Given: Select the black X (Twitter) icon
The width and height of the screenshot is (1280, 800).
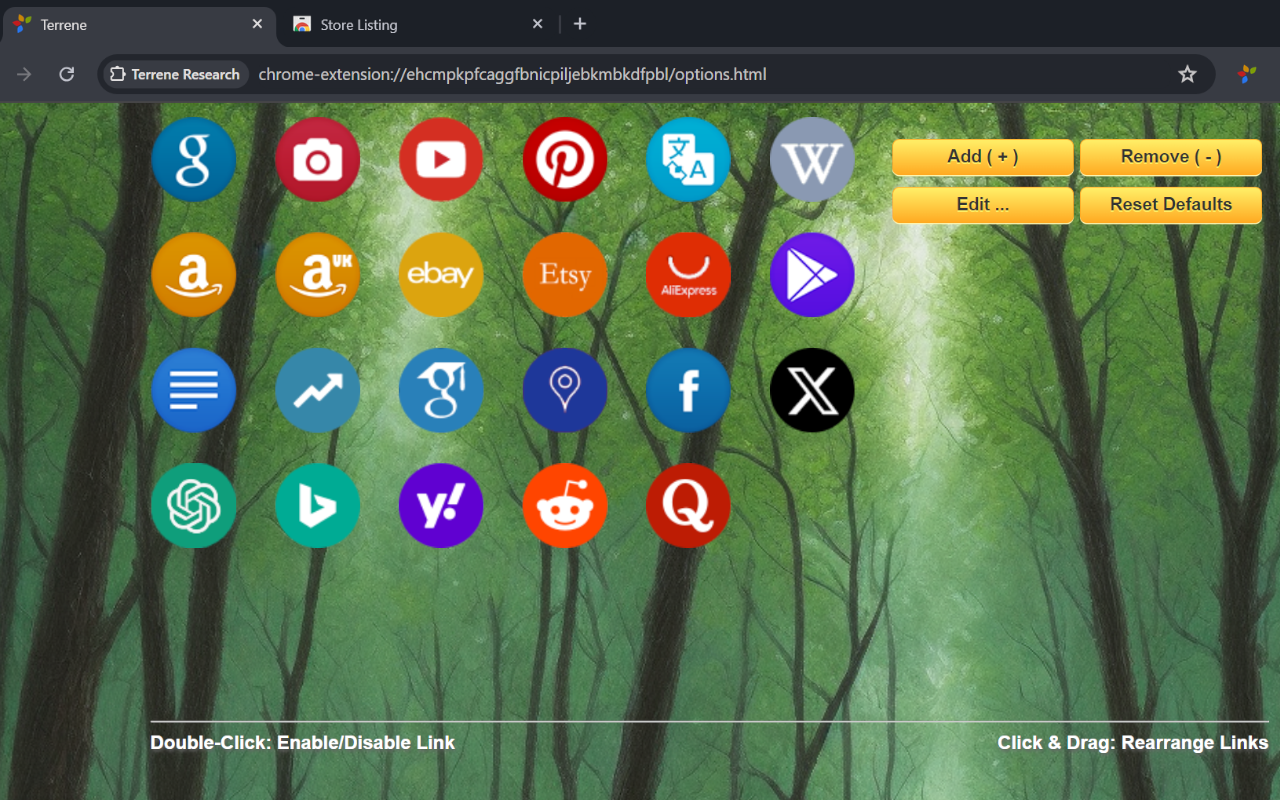Looking at the screenshot, I should point(812,390).
